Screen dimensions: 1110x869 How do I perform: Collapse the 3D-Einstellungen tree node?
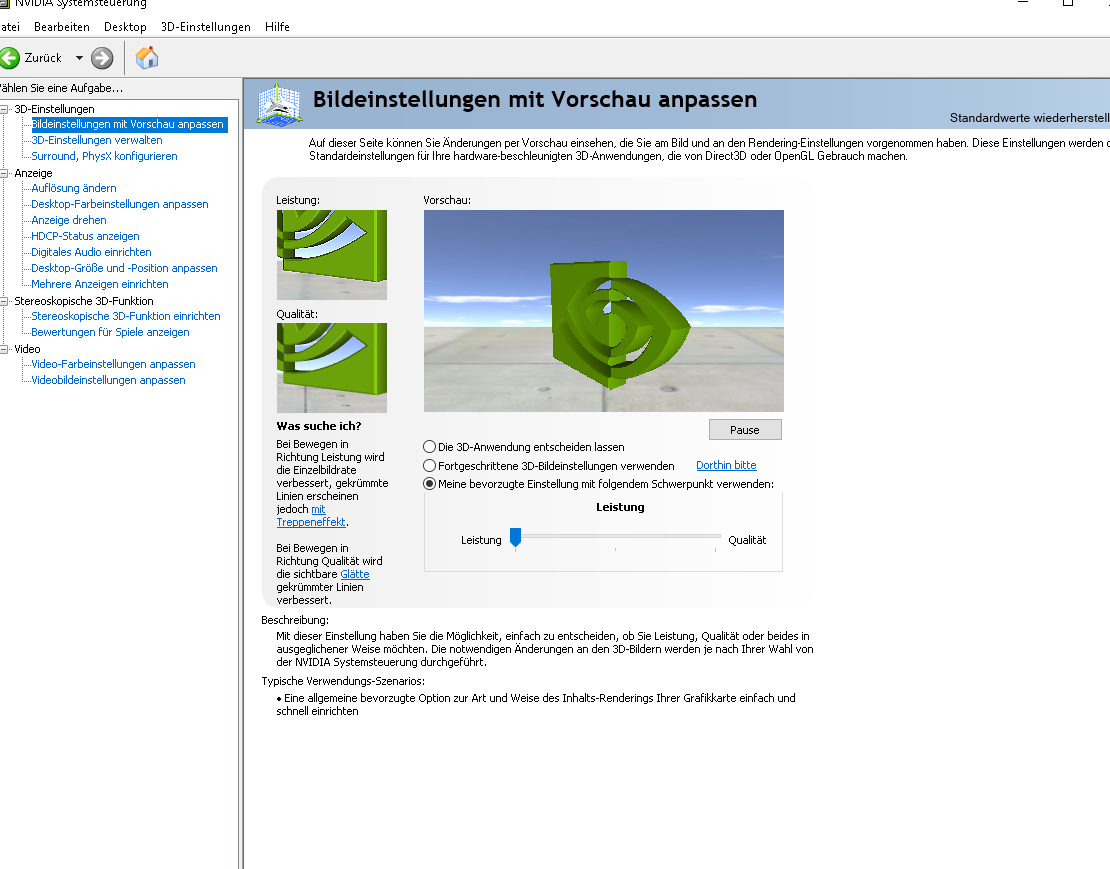pyautogui.click(x=4, y=109)
